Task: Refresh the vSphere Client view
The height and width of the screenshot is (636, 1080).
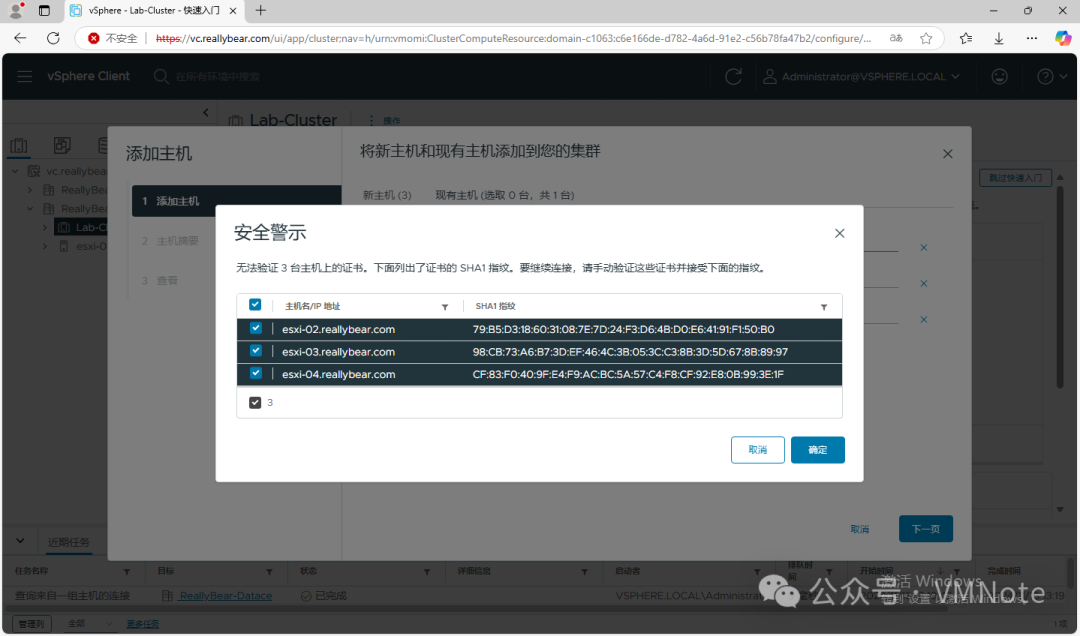Action: [734, 76]
